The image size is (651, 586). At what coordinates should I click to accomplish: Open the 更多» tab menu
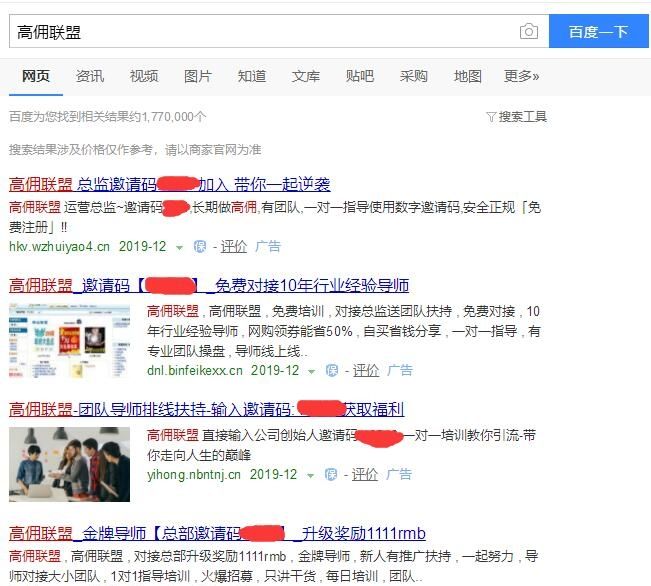(521, 76)
